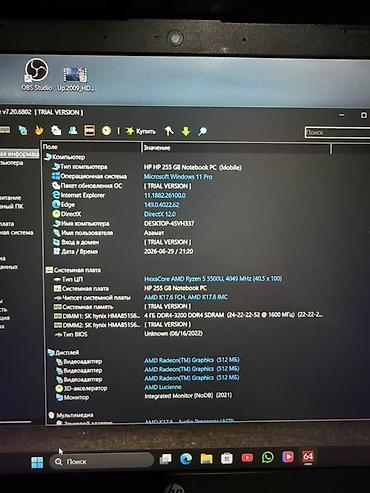Select the DIMM1: SK hynix row

coord(97,316)
